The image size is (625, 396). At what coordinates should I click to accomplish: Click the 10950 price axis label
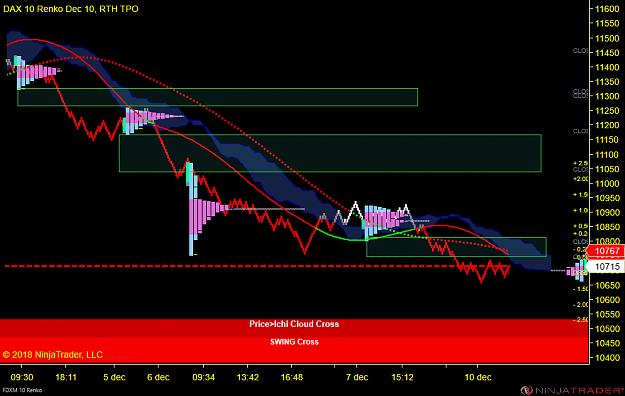pos(607,198)
